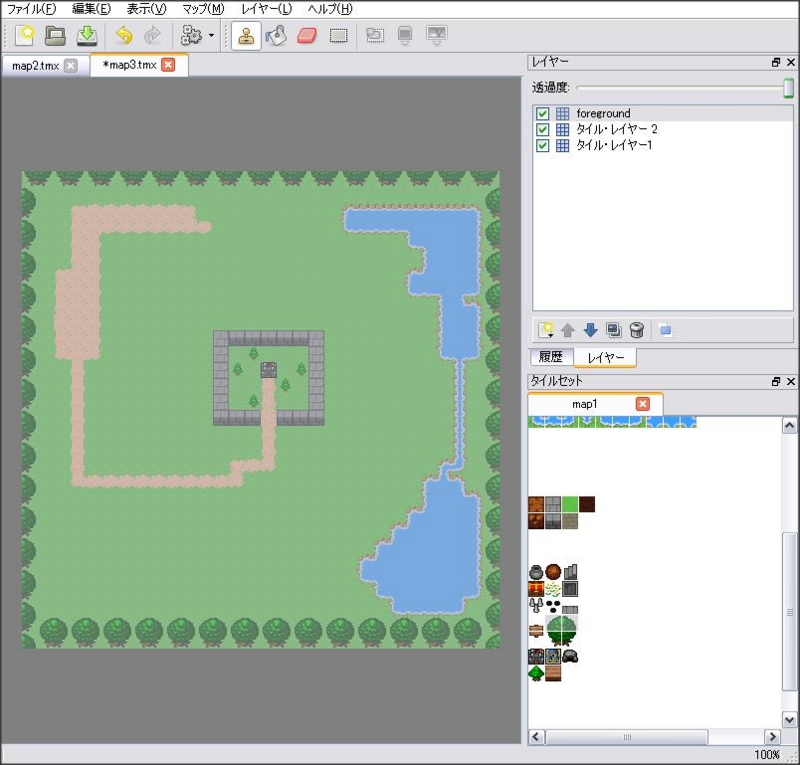Image resolution: width=800 pixels, height=765 pixels.
Task: Move layer down with blue arrow
Action: click(x=590, y=330)
